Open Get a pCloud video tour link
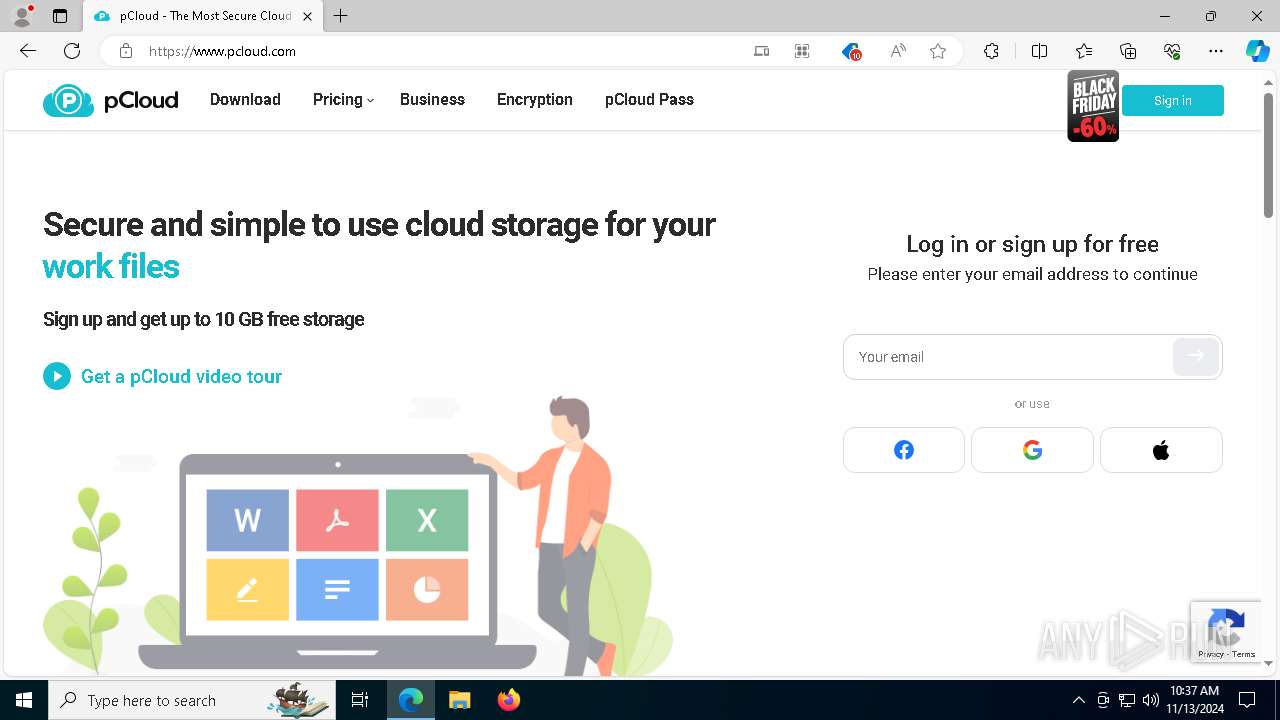 [x=181, y=376]
